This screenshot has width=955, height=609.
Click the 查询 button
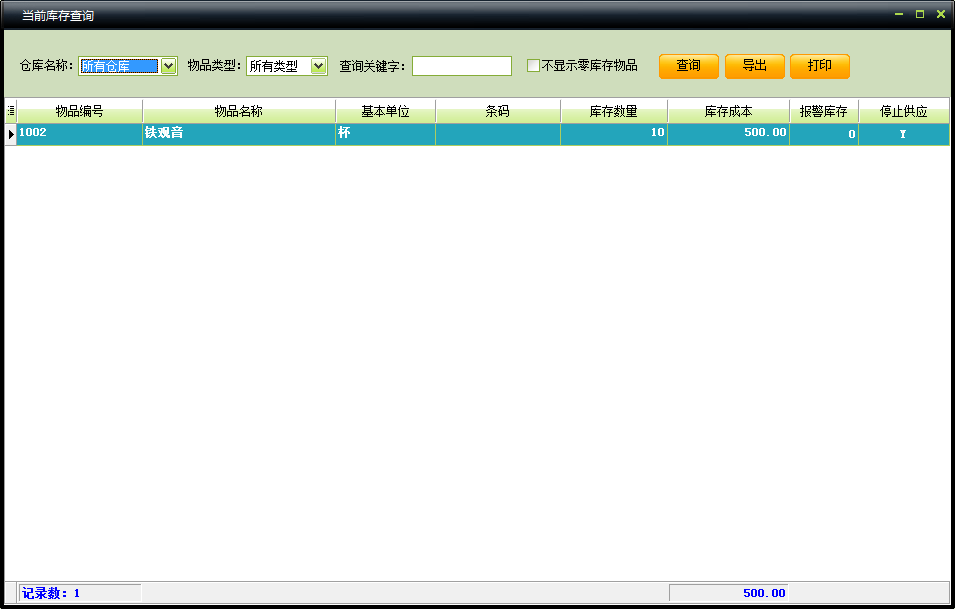(x=689, y=66)
